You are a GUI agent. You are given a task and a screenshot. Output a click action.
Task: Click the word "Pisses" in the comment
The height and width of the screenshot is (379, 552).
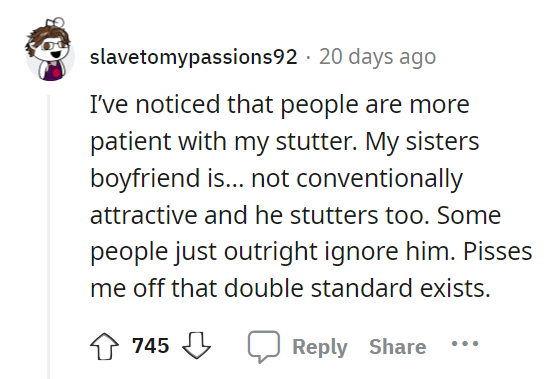(497, 252)
